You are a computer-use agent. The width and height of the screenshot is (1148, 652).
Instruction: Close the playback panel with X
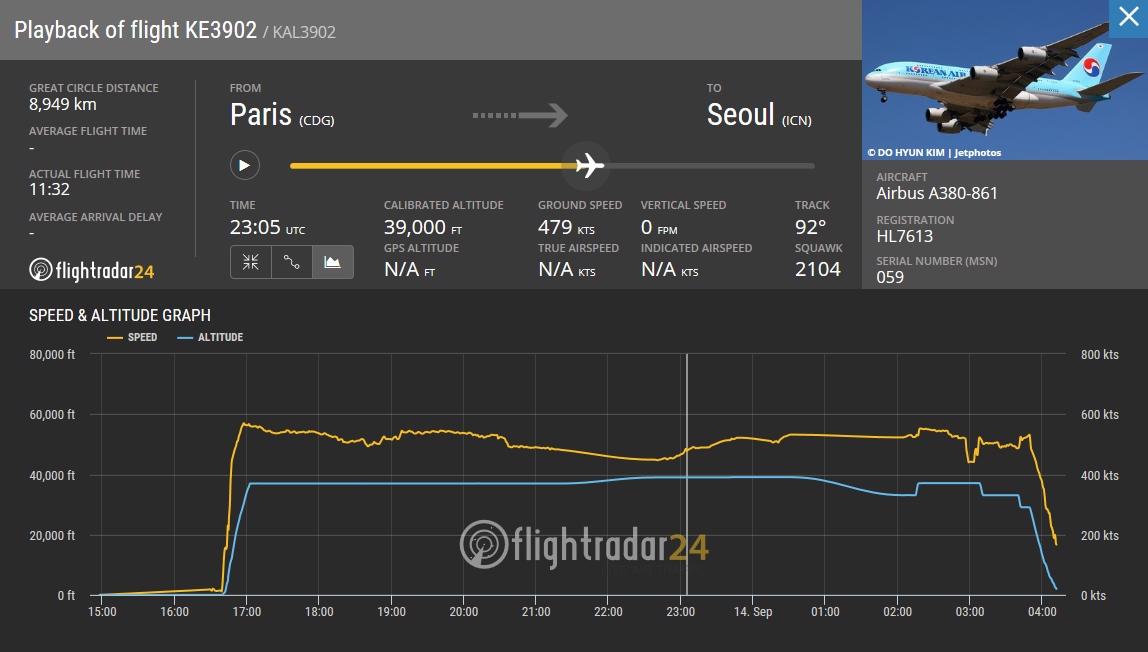click(x=1129, y=18)
